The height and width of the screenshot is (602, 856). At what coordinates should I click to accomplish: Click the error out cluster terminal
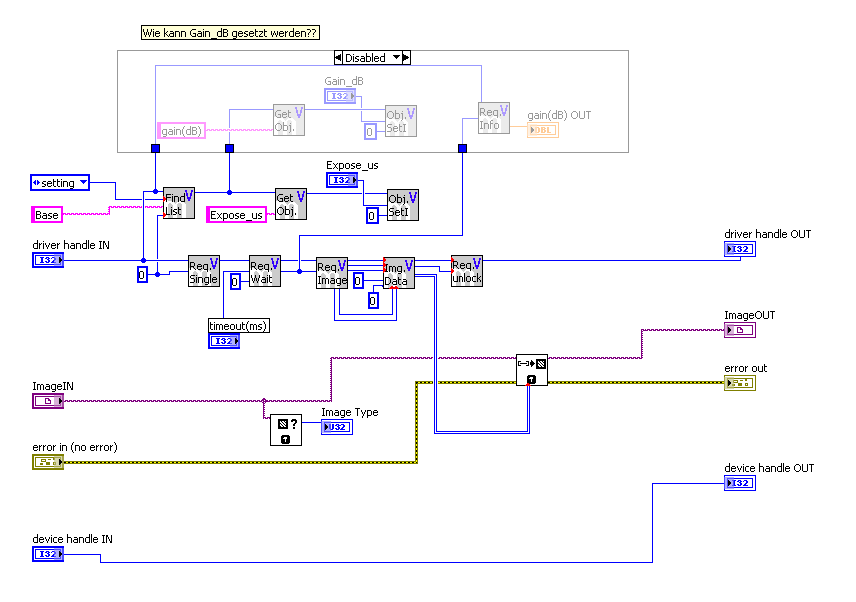[x=740, y=383]
